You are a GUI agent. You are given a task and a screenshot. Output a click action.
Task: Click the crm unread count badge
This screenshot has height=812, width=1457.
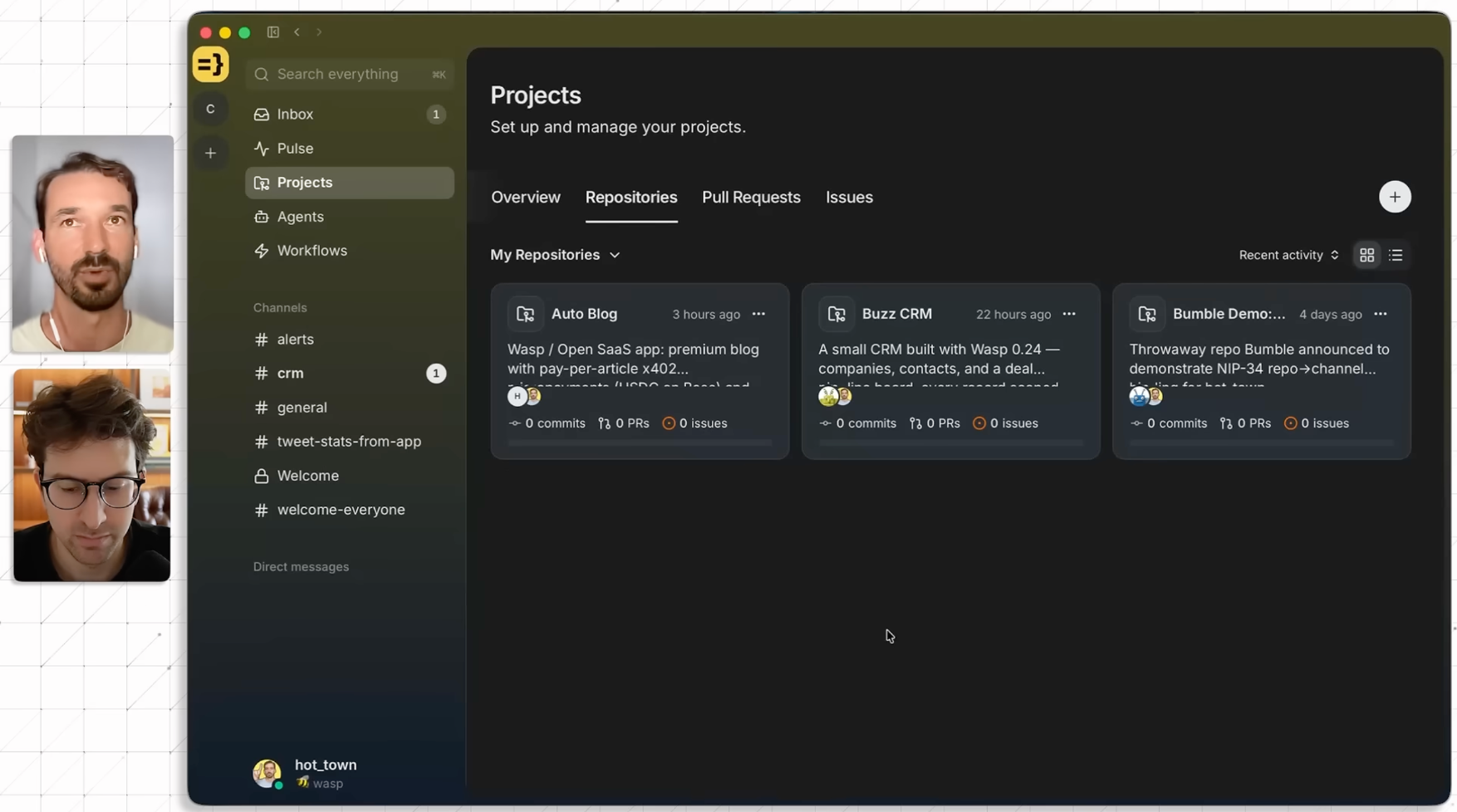pyautogui.click(x=436, y=374)
